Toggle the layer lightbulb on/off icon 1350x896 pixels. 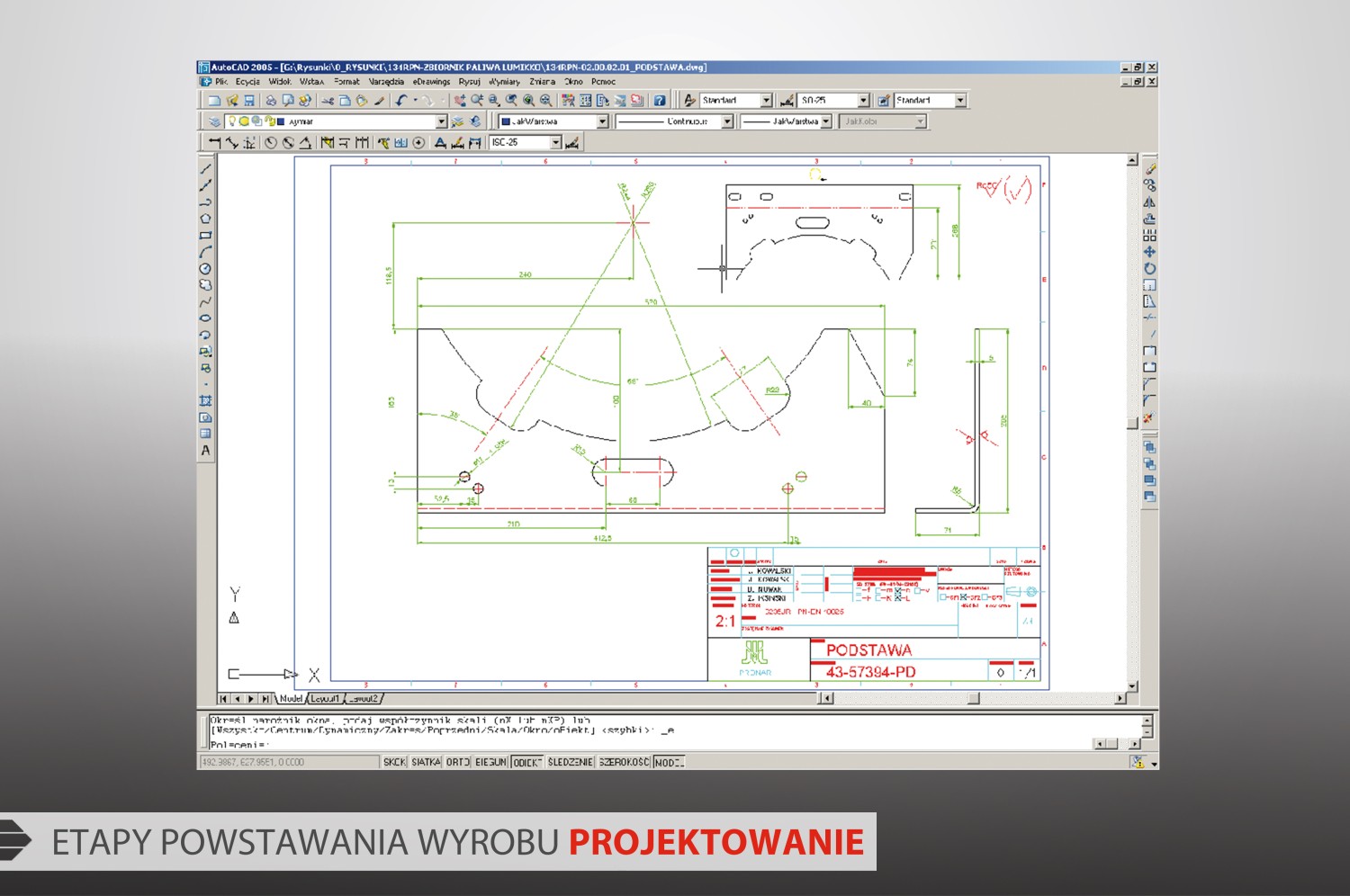pyautogui.click(x=231, y=121)
